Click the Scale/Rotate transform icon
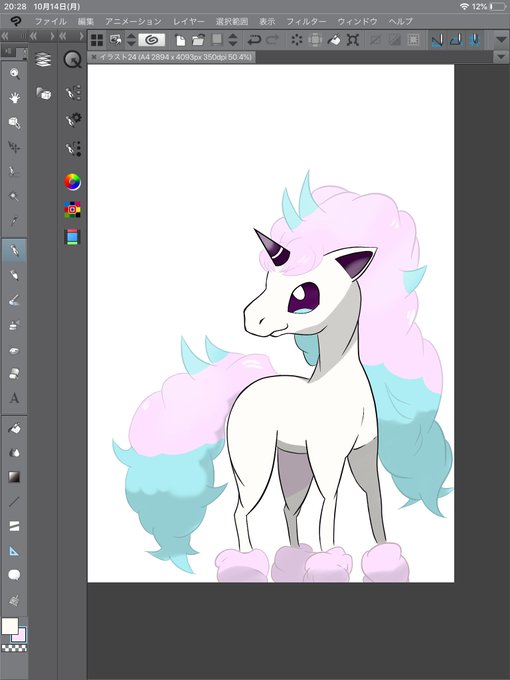The height and width of the screenshot is (680, 510). pyautogui.click(x=353, y=40)
